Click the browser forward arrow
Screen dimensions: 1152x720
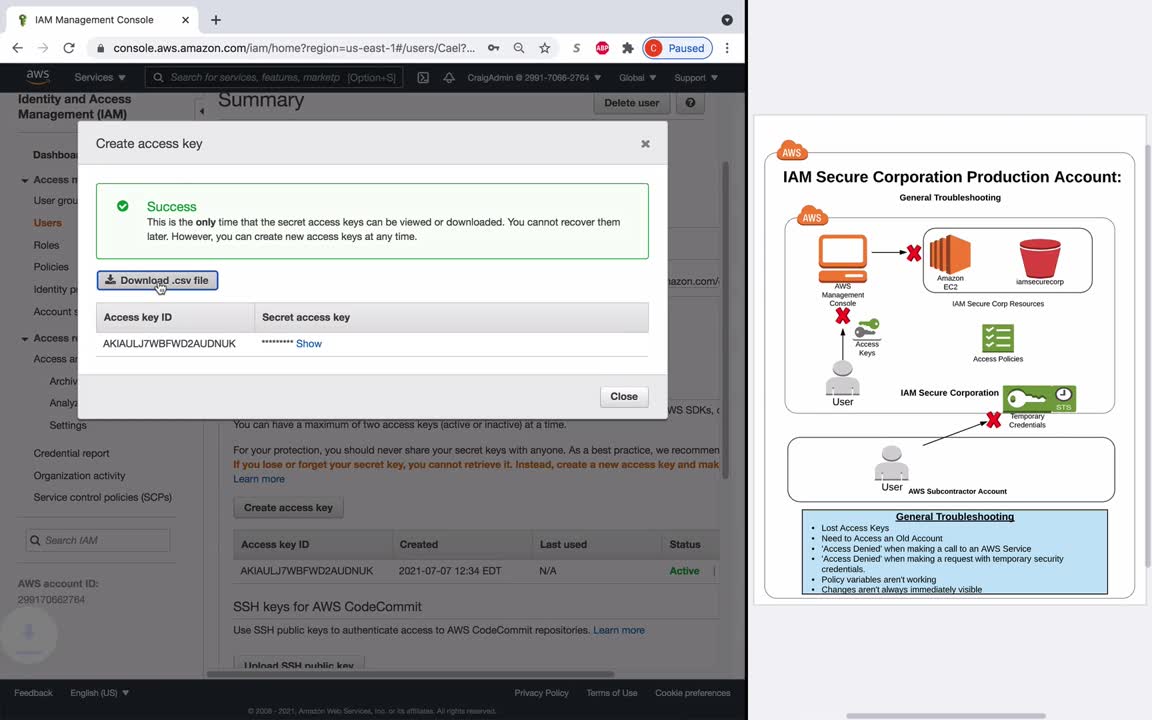pyautogui.click(x=43, y=48)
